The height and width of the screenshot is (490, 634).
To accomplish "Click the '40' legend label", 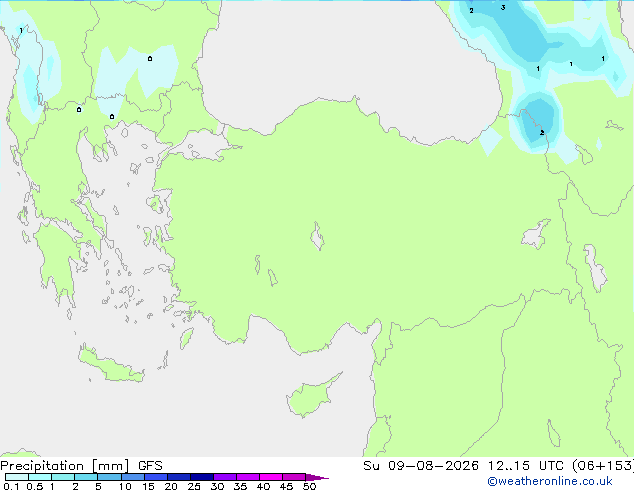I will coord(263,486).
